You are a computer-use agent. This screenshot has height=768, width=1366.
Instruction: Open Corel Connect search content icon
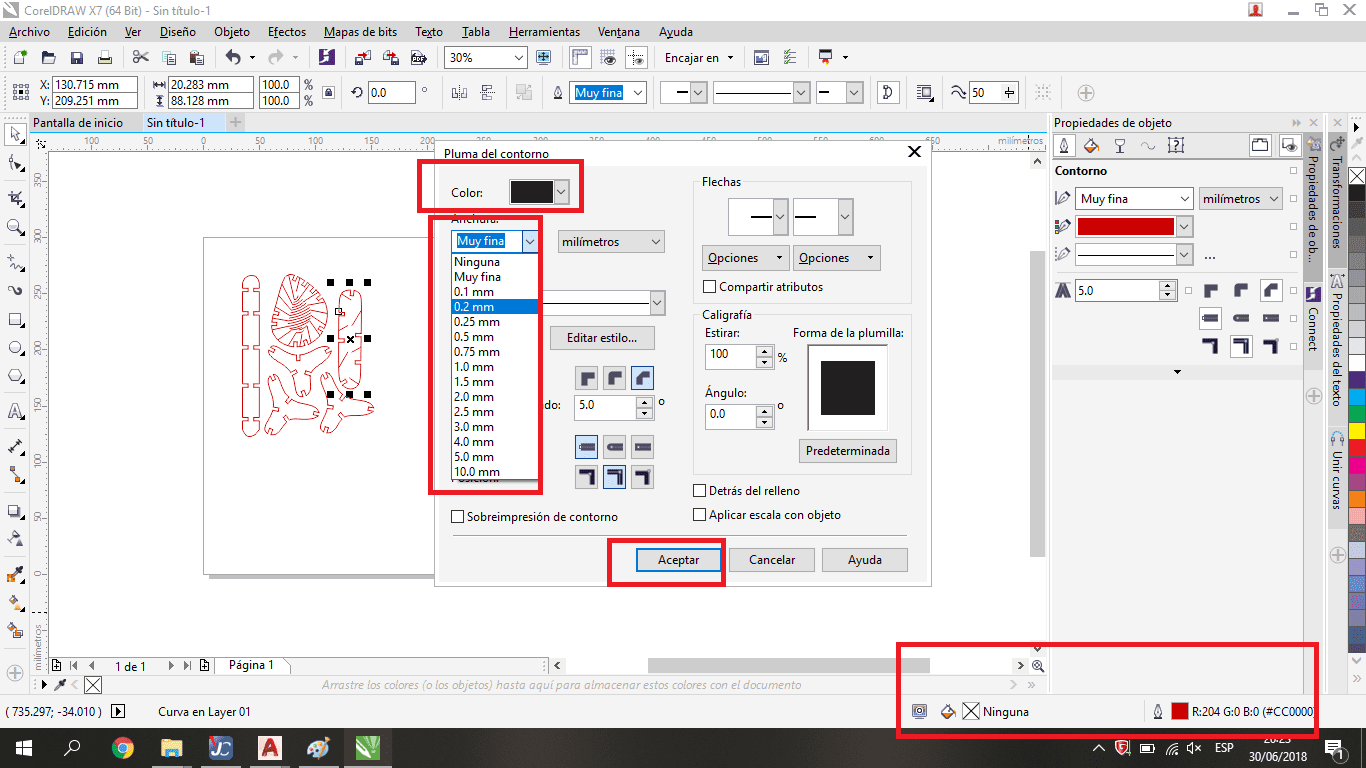click(x=327, y=58)
